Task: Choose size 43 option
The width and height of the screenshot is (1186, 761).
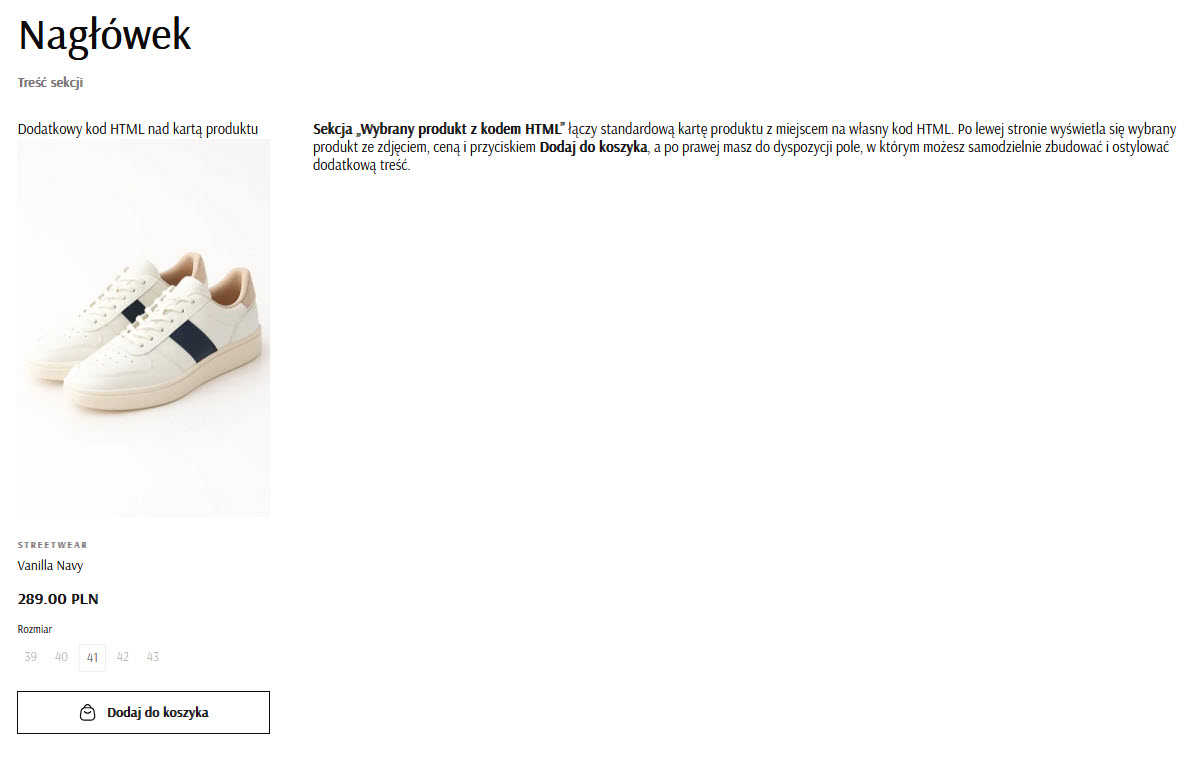Action: [153, 657]
